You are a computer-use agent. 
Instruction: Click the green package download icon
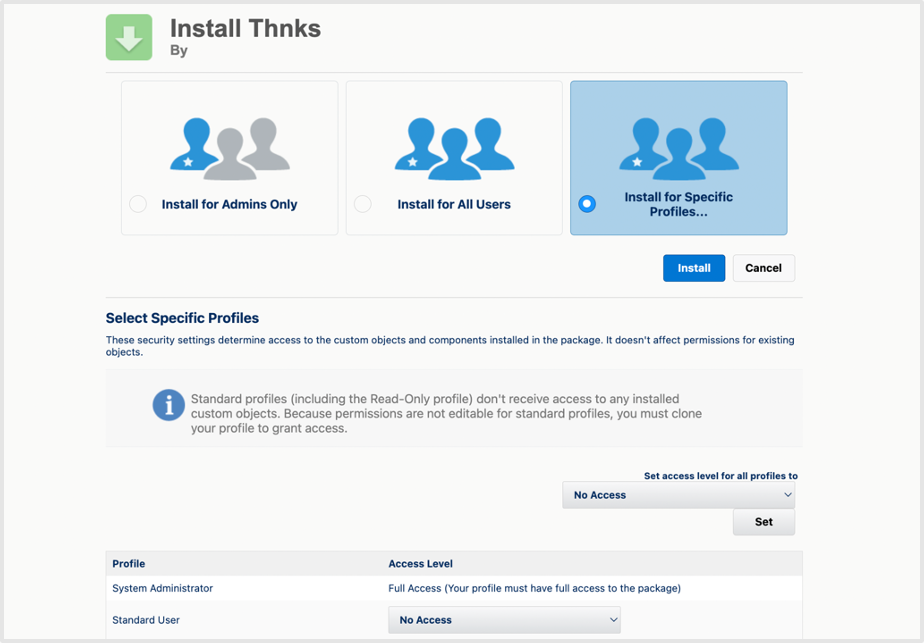point(128,37)
